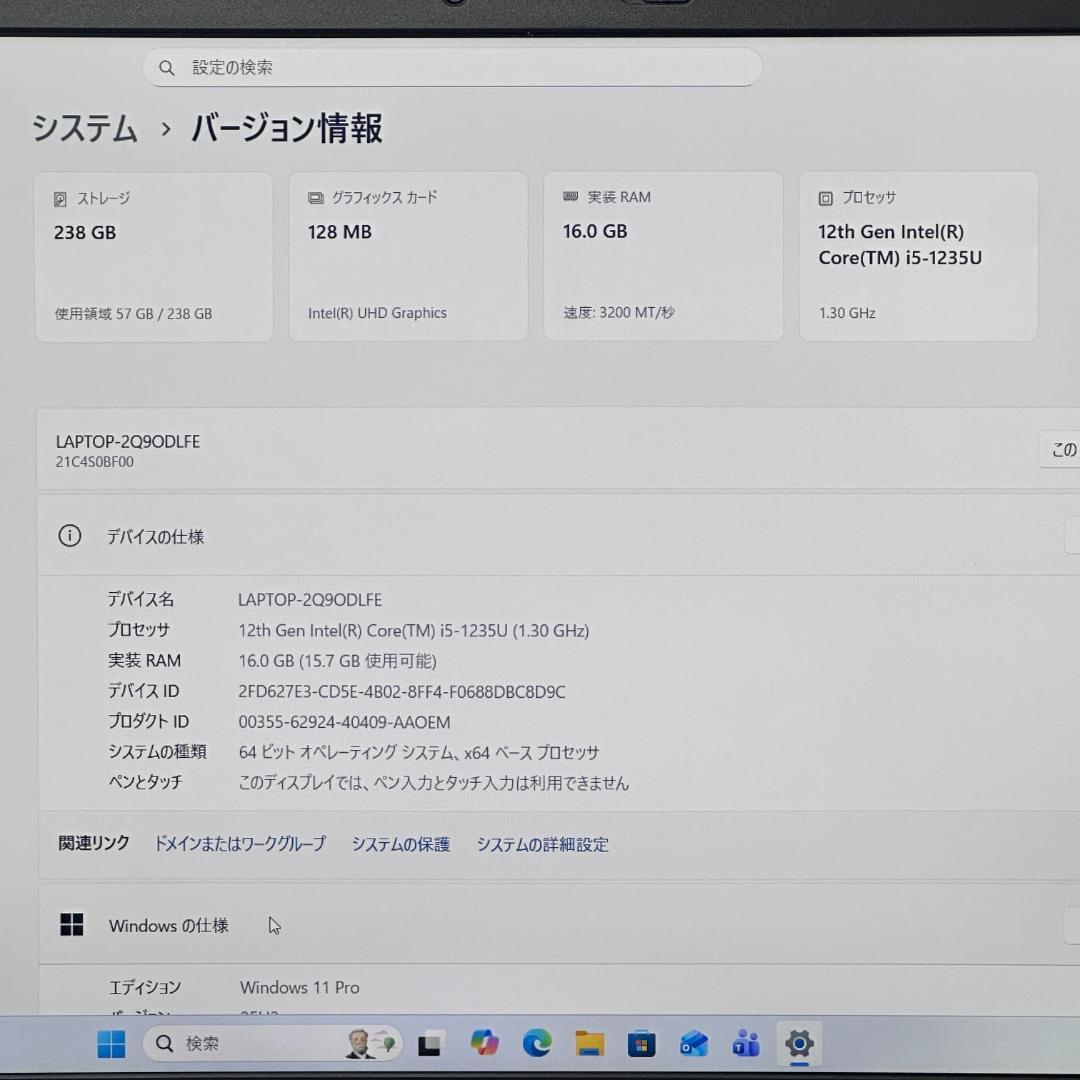Launch Outlook from the taskbar

point(692,1043)
